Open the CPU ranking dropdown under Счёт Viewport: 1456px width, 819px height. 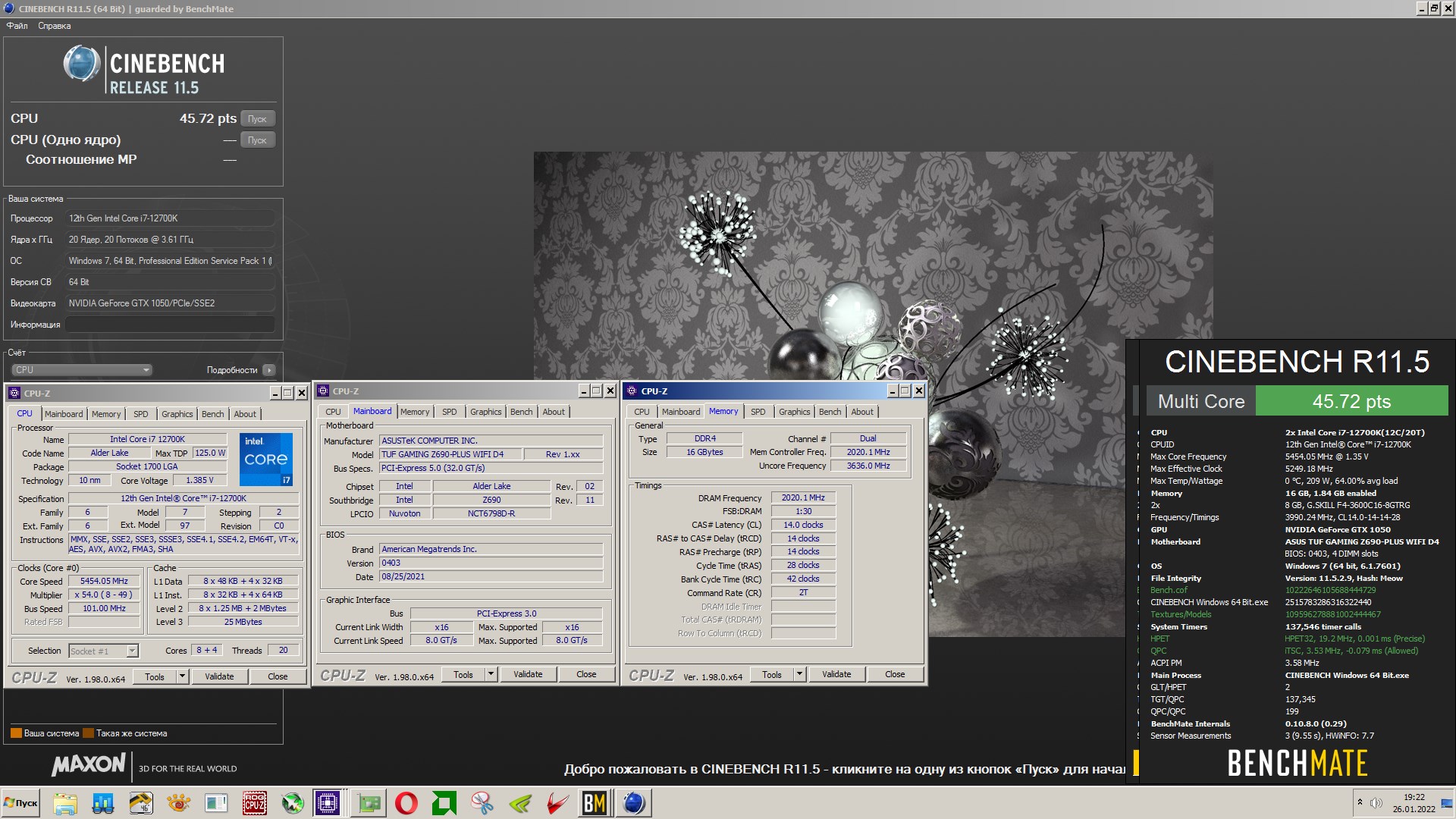[82, 370]
